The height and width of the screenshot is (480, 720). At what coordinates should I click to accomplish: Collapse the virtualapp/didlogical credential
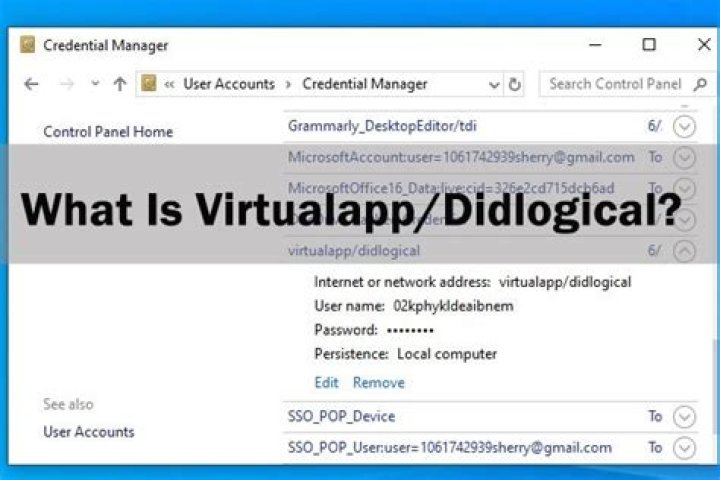pos(684,251)
